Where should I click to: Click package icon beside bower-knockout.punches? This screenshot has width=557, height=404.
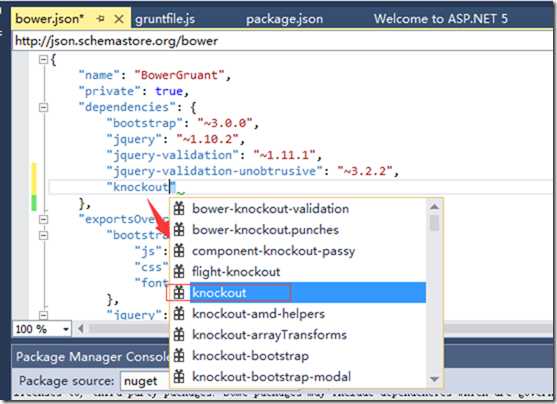(179, 229)
